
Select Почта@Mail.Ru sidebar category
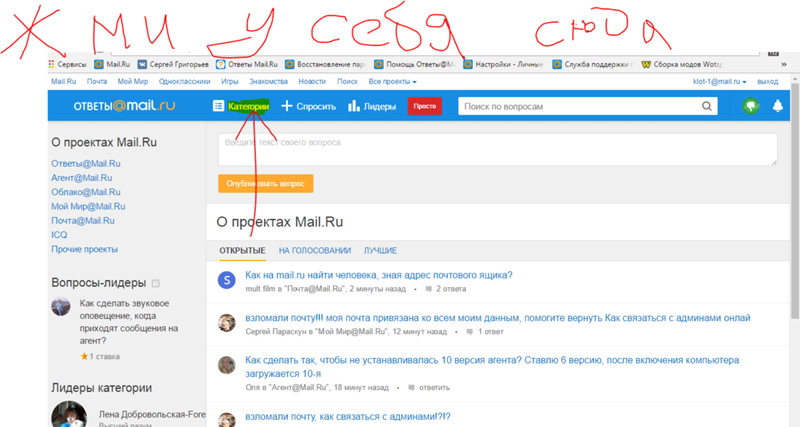(83, 221)
